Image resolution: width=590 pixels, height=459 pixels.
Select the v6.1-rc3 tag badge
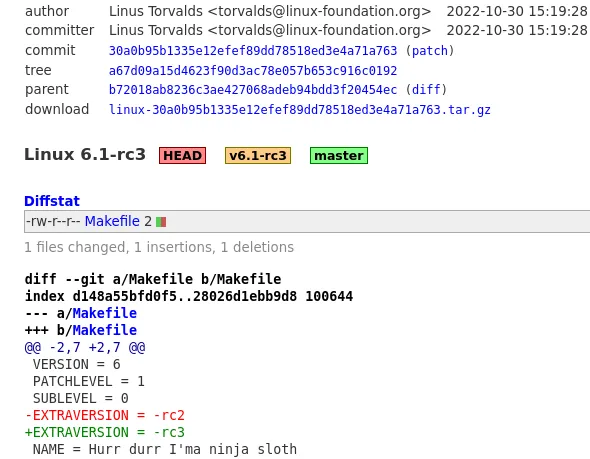click(x=258, y=155)
